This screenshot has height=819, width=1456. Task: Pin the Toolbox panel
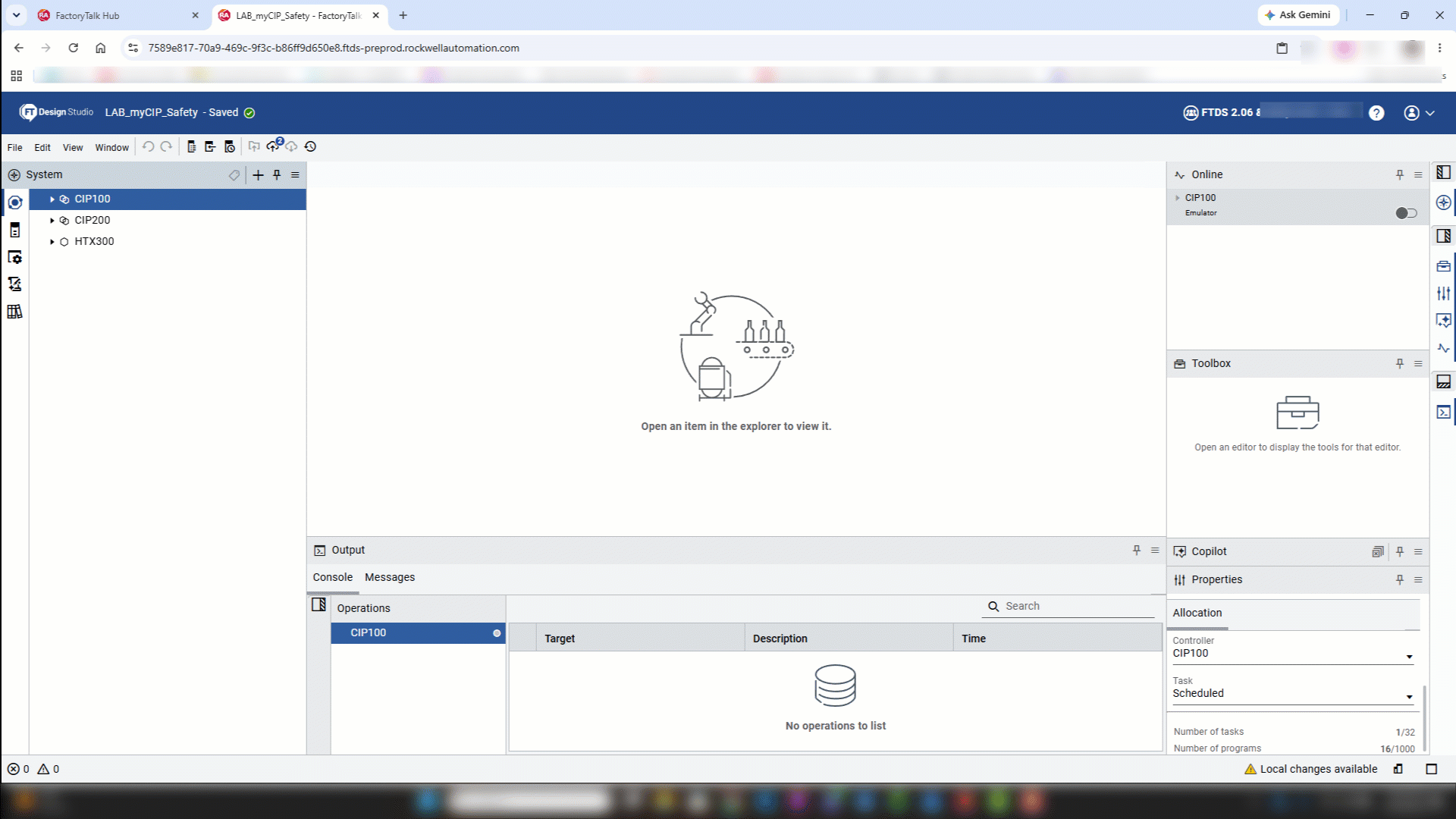1400,364
